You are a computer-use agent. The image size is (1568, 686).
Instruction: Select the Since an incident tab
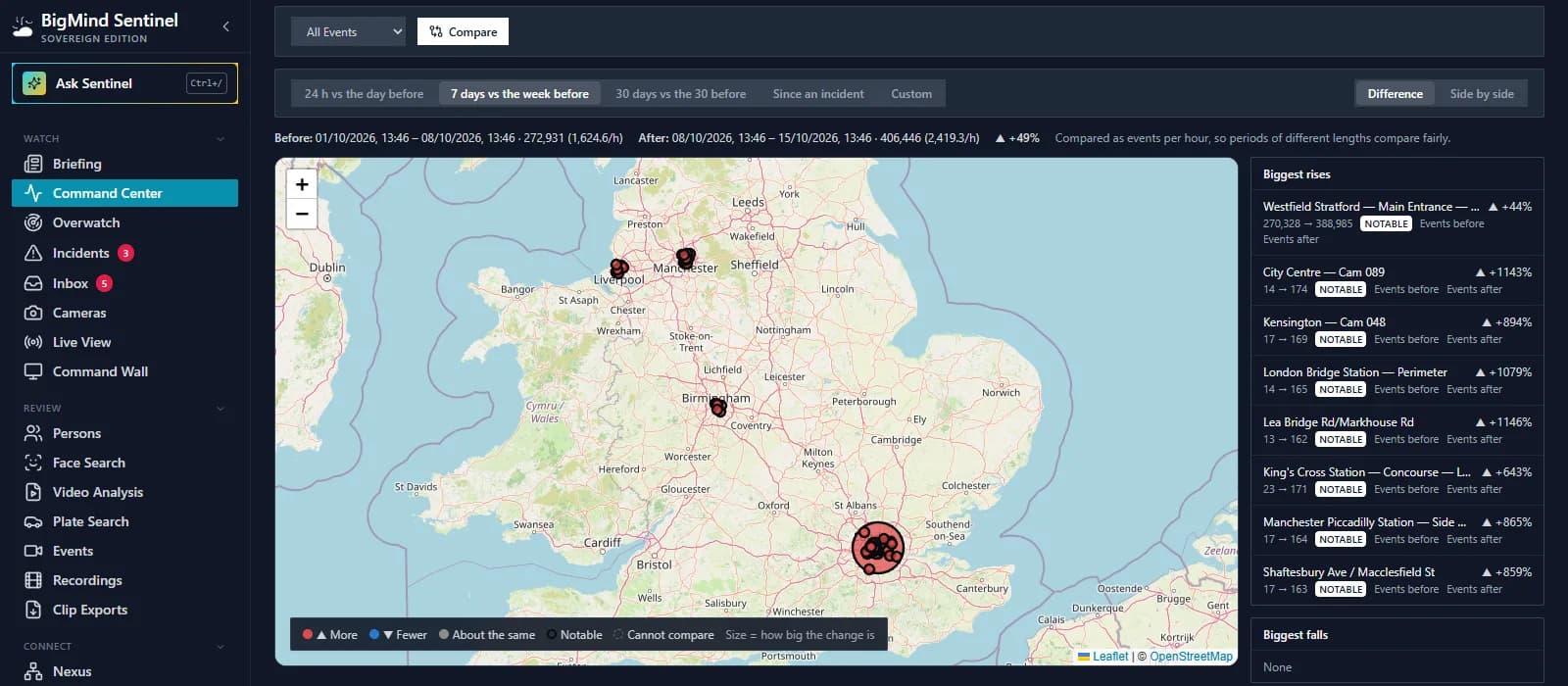(x=818, y=94)
